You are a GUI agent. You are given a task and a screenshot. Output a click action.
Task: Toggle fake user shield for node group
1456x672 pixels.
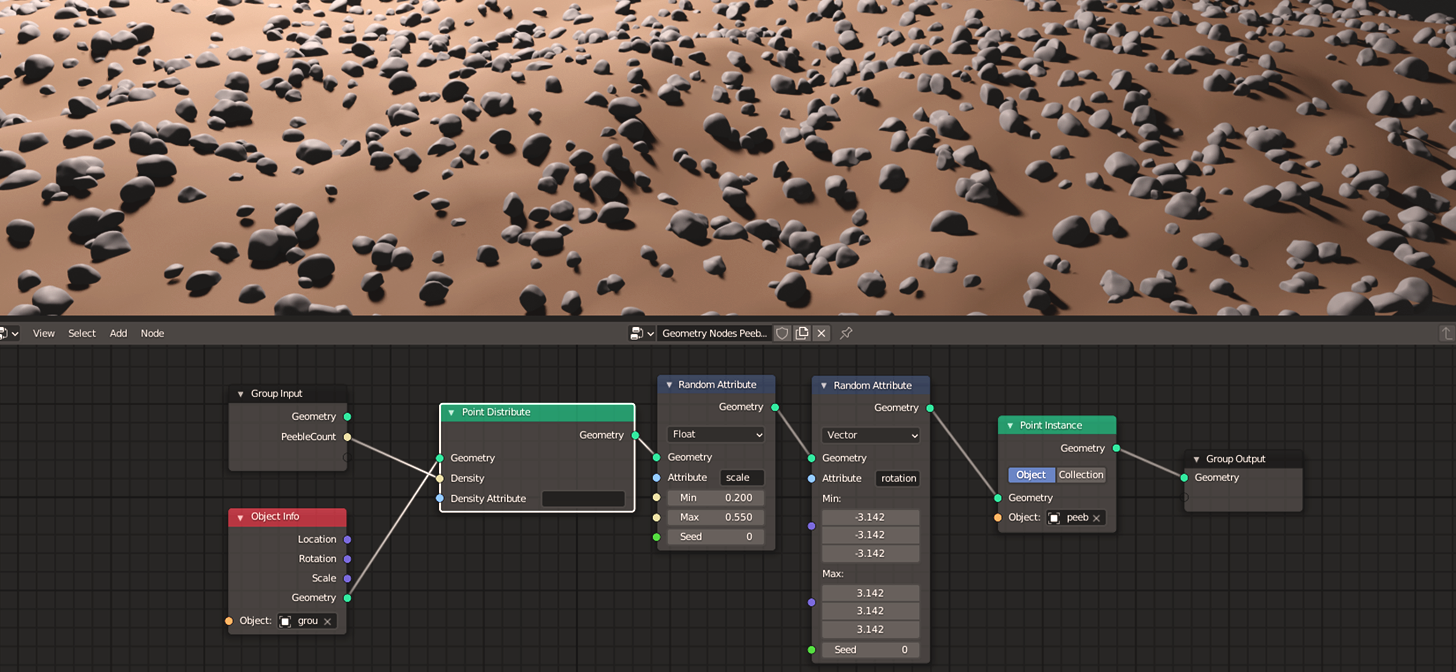click(782, 333)
